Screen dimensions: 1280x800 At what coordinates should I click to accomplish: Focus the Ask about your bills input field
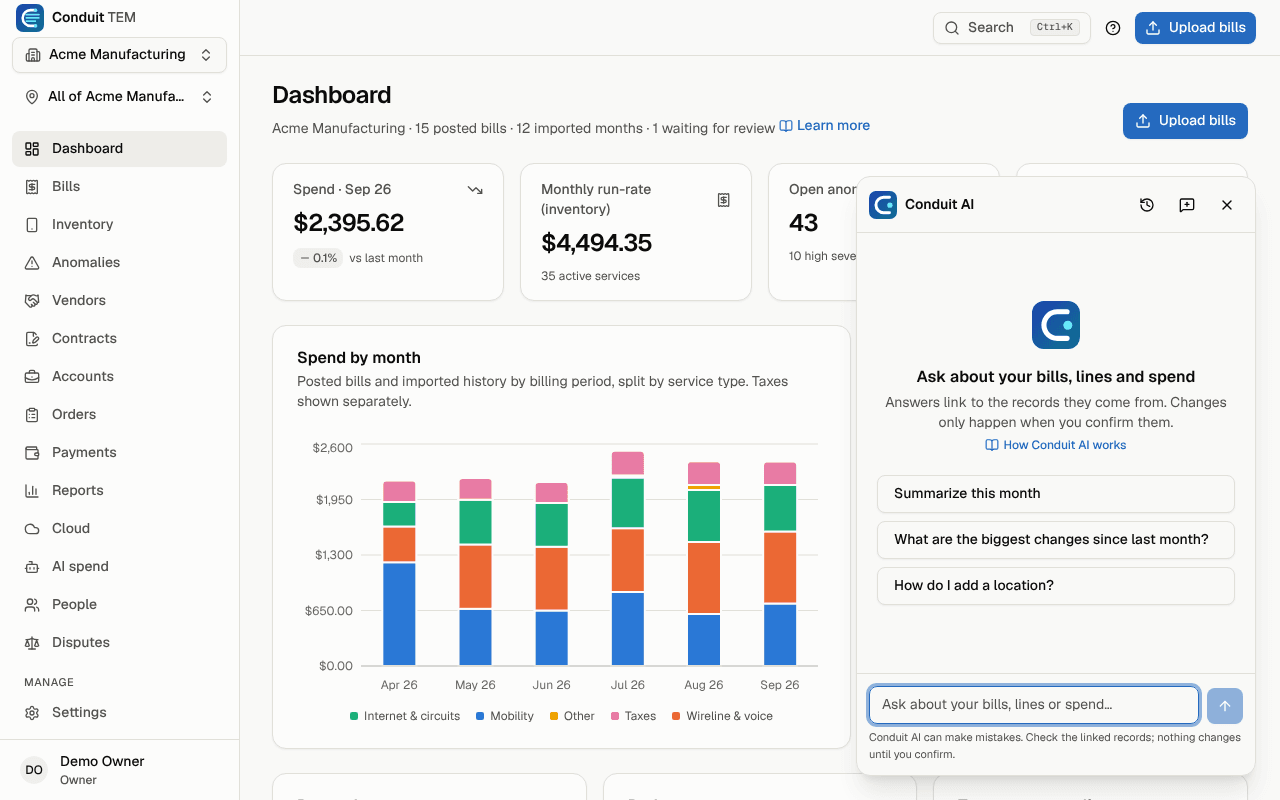tap(1034, 705)
